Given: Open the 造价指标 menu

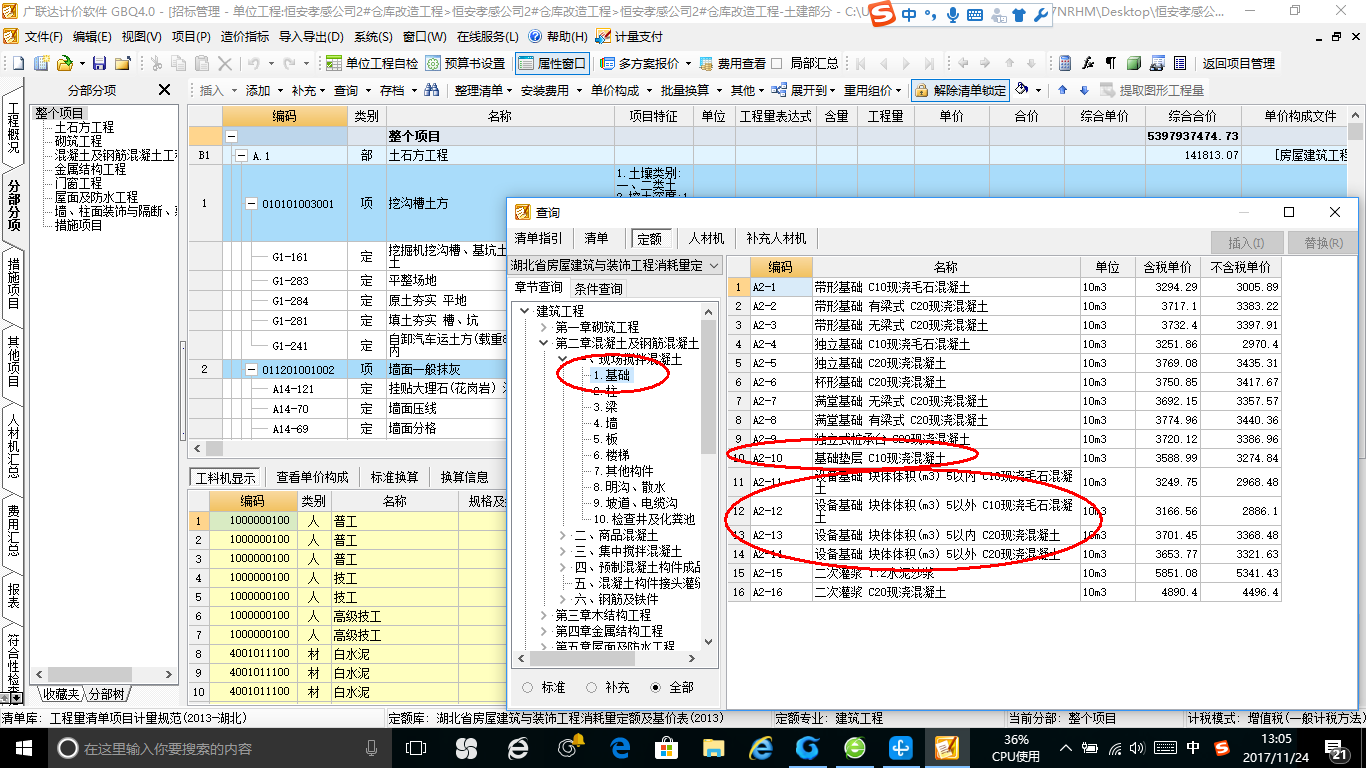Looking at the screenshot, I should pos(244,36).
